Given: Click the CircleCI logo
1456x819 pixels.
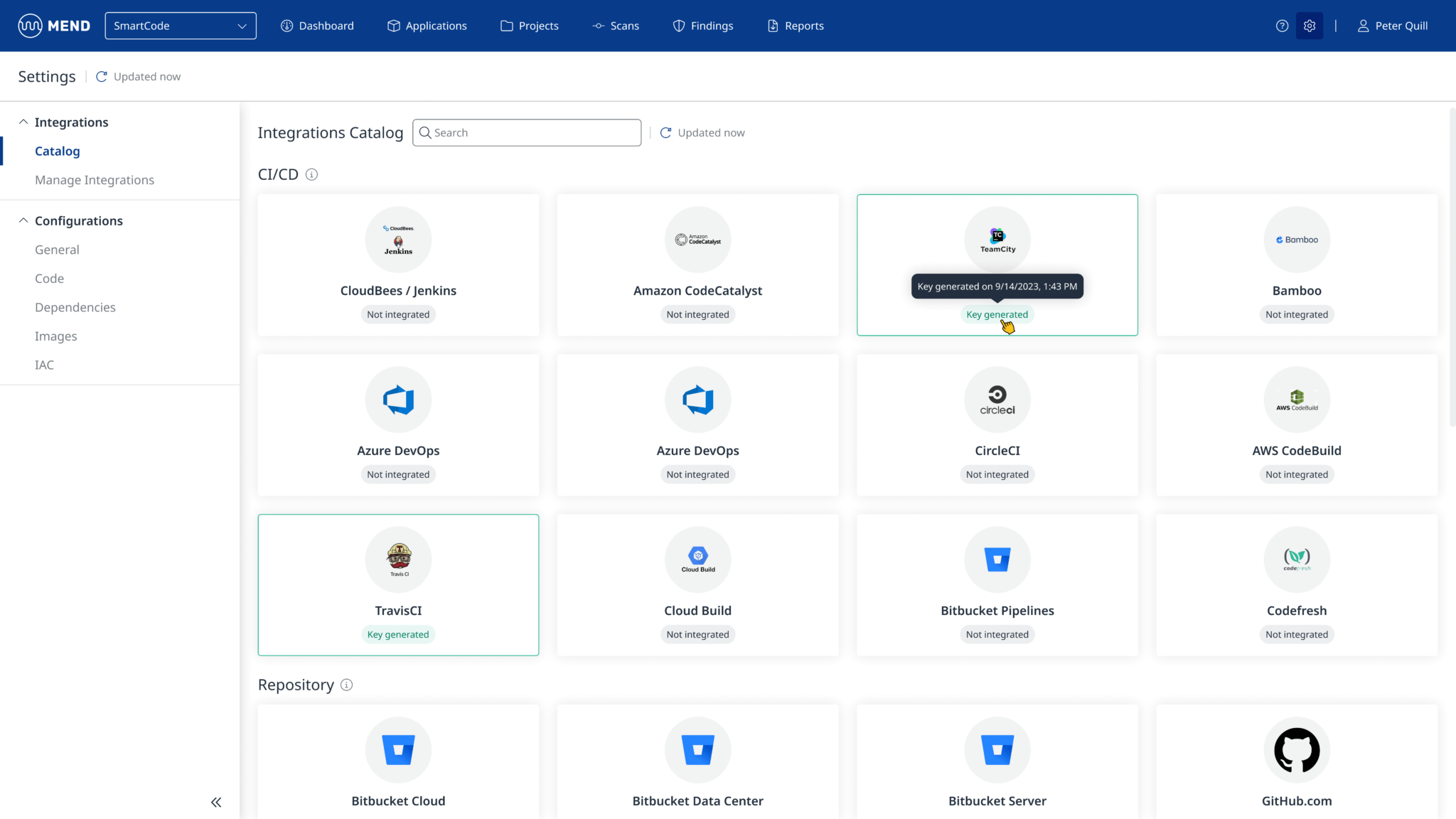Looking at the screenshot, I should 997,400.
